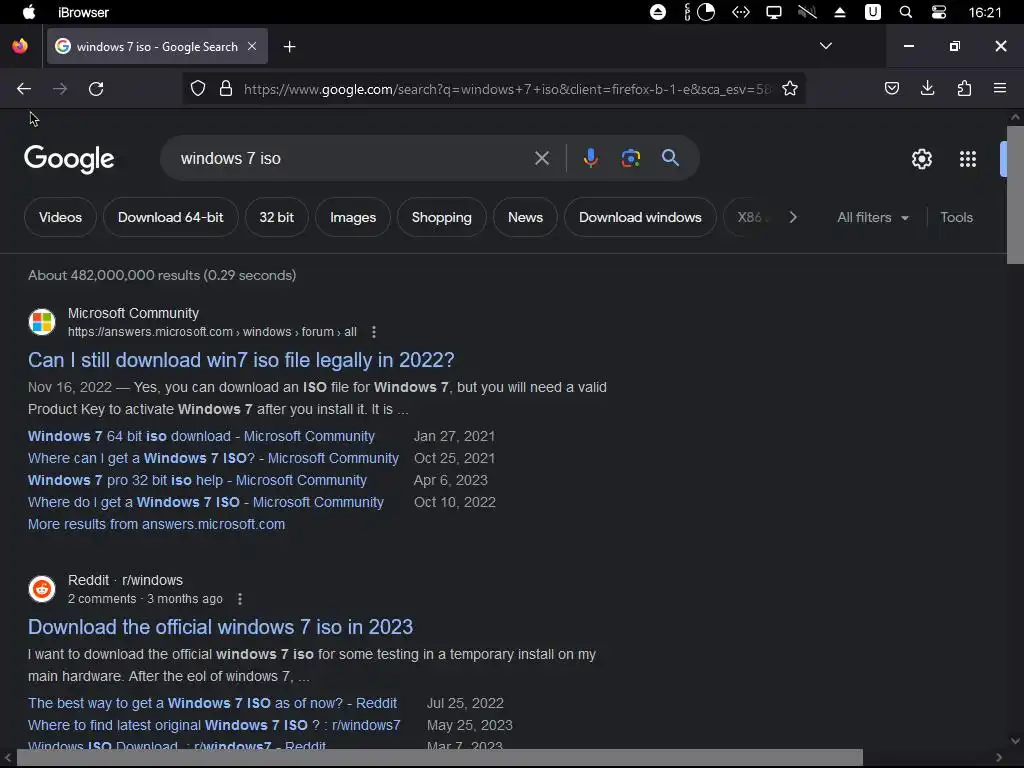Open Windows 7 64 bit iso download link
The width and height of the screenshot is (1024, 768).
pyautogui.click(x=201, y=436)
